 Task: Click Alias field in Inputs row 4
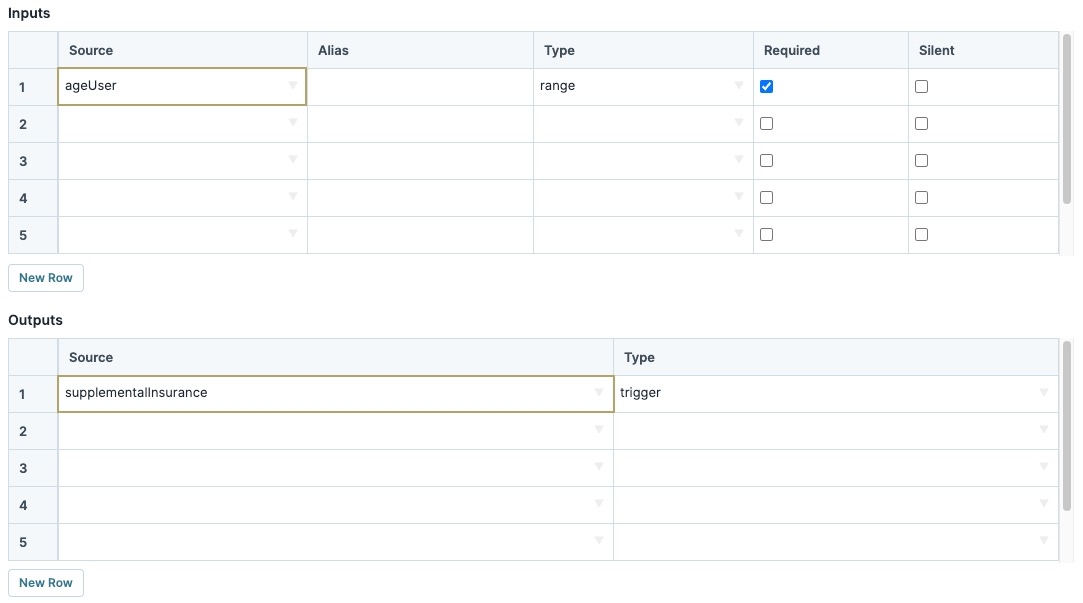click(x=420, y=198)
